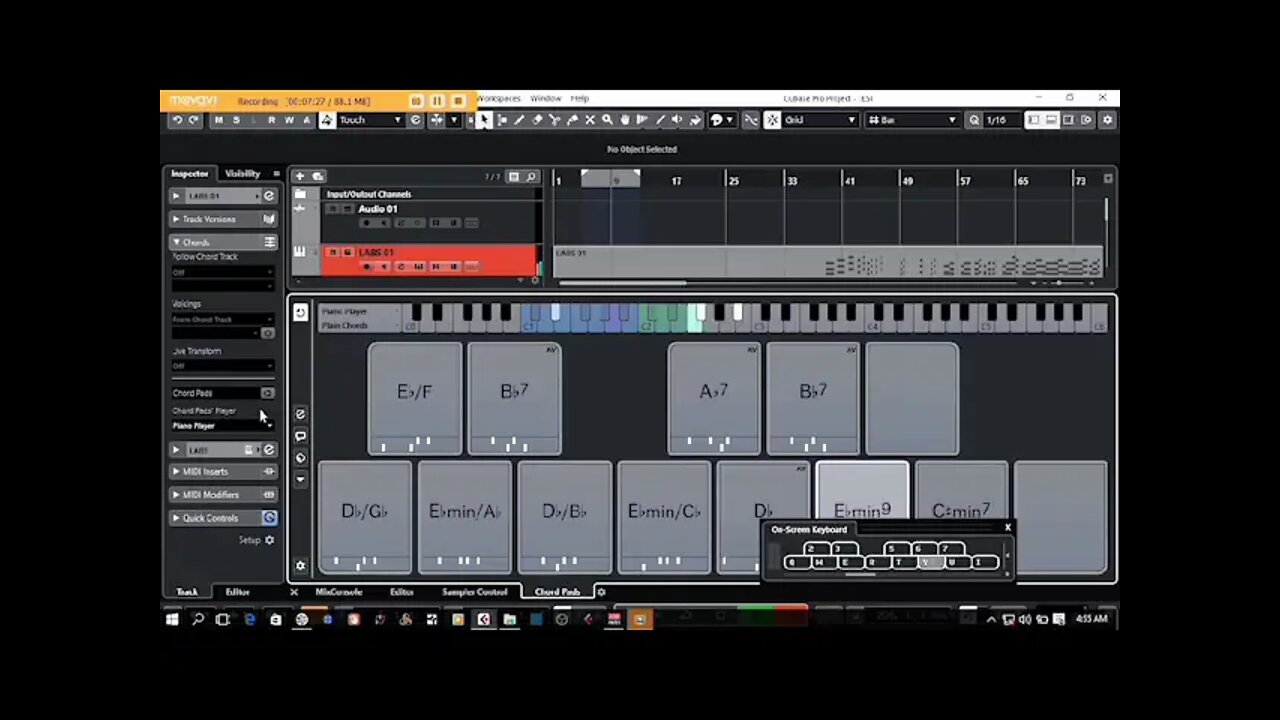Open lower zone tab setup gear

click(601, 592)
